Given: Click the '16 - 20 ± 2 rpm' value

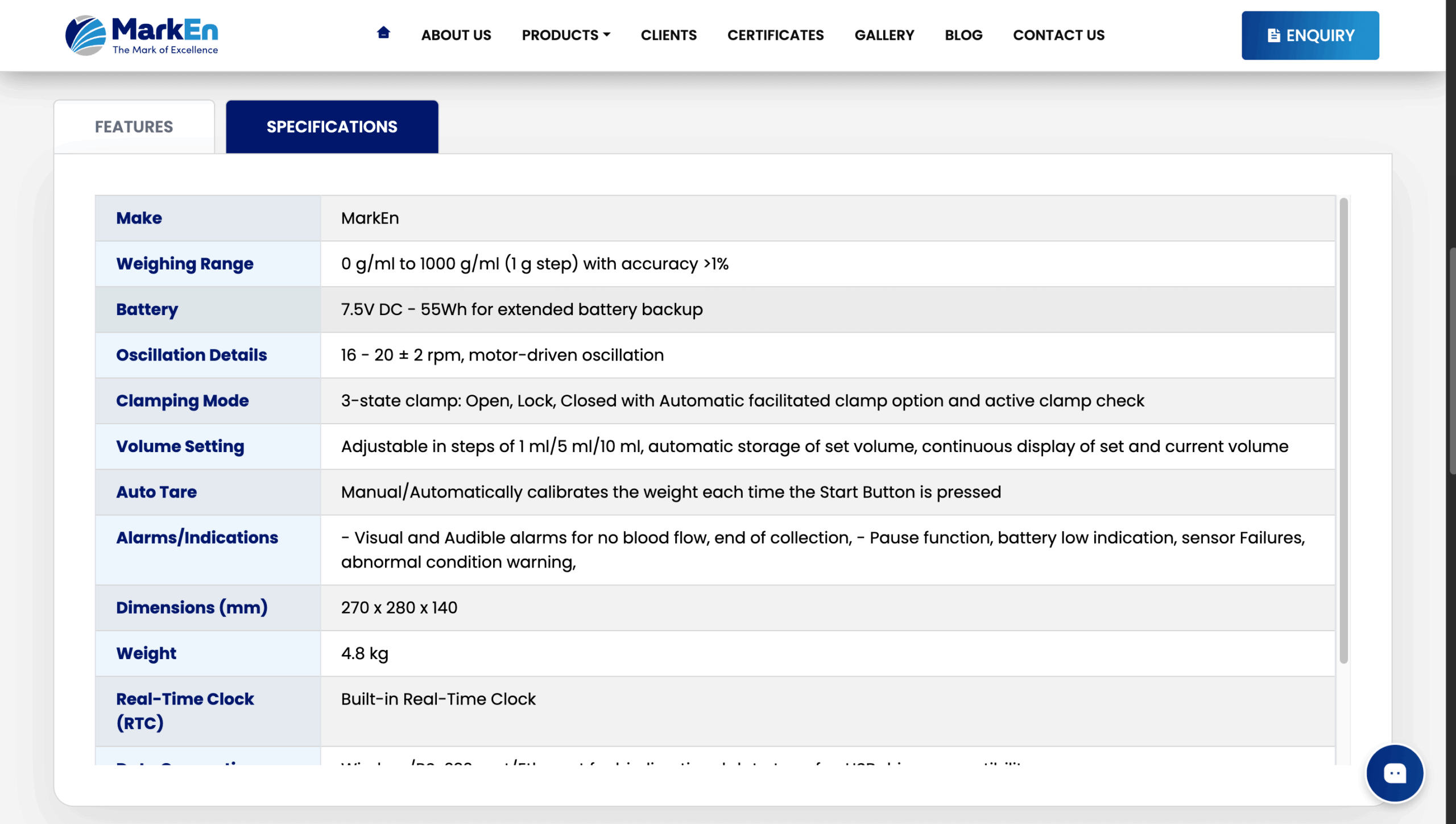Looking at the screenshot, I should 502,355.
